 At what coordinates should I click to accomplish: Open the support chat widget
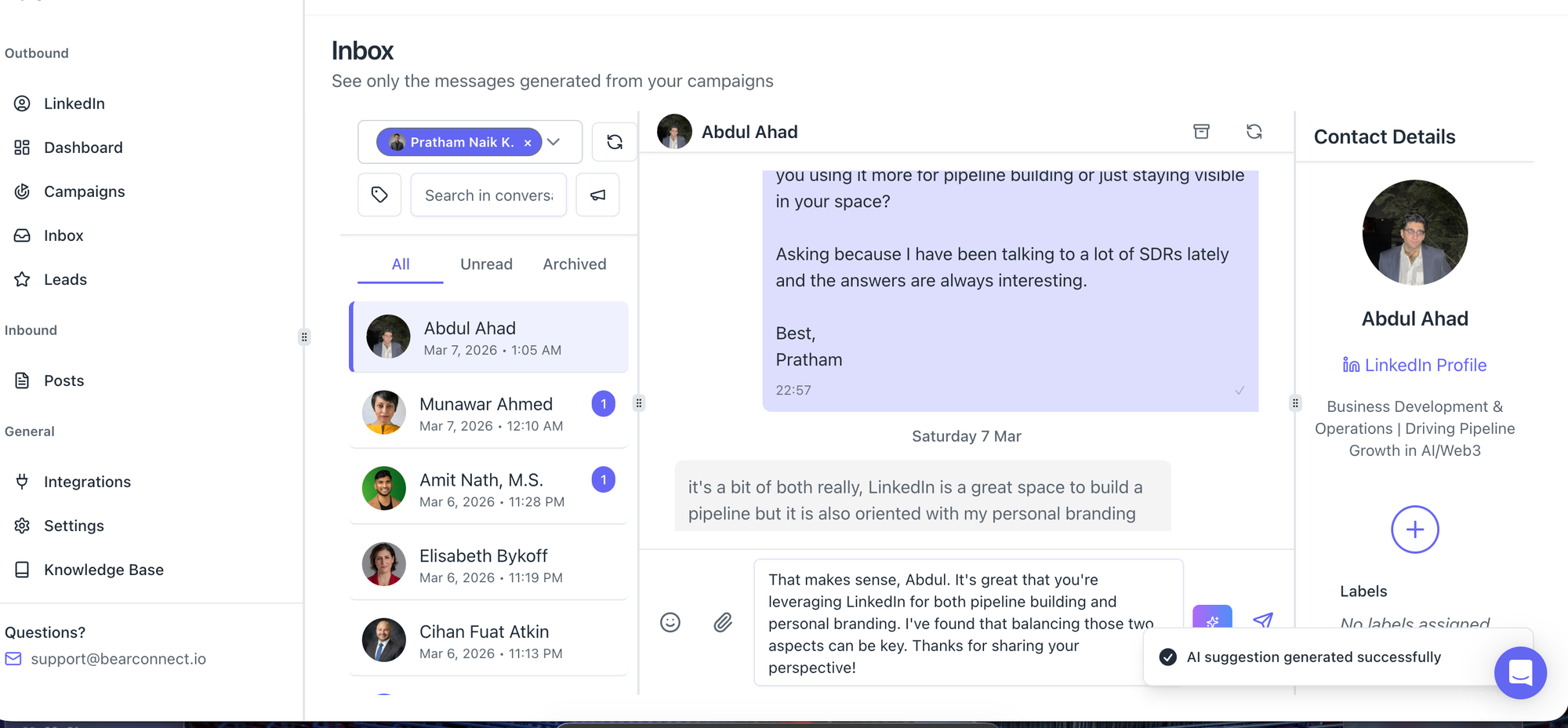[x=1520, y=672]
